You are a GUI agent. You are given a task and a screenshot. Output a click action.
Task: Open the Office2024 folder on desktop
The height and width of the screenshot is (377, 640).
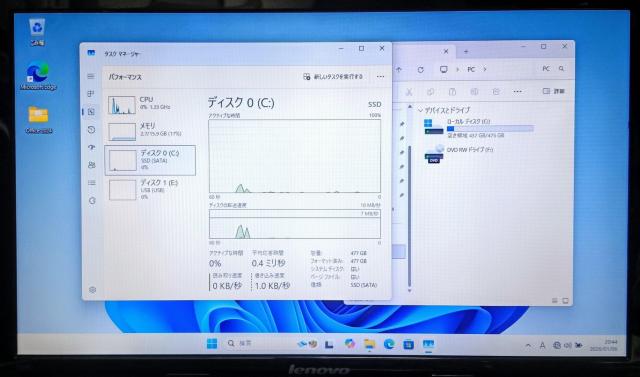[x=38, y=120]
